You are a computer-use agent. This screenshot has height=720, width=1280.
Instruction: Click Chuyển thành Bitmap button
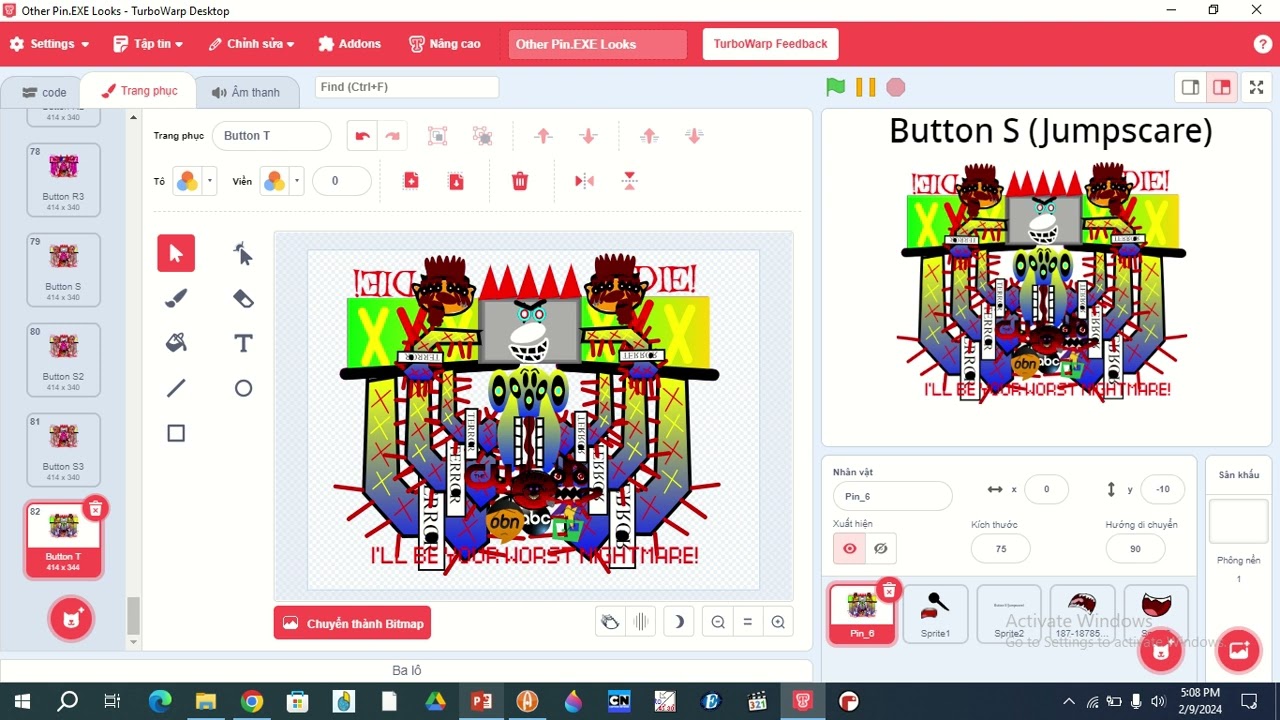(352, 623)
